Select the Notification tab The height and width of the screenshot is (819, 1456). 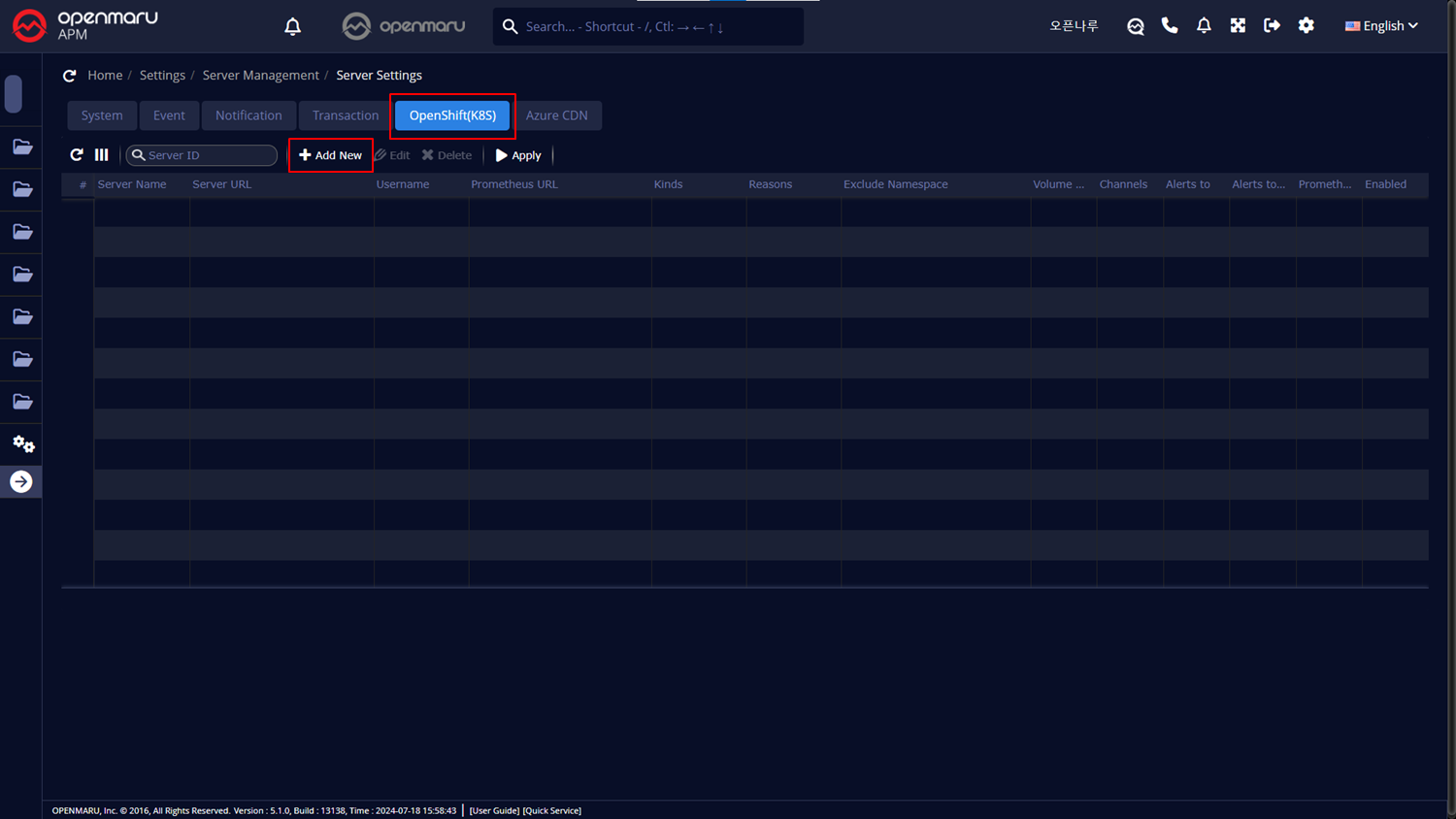coord(248,115)
